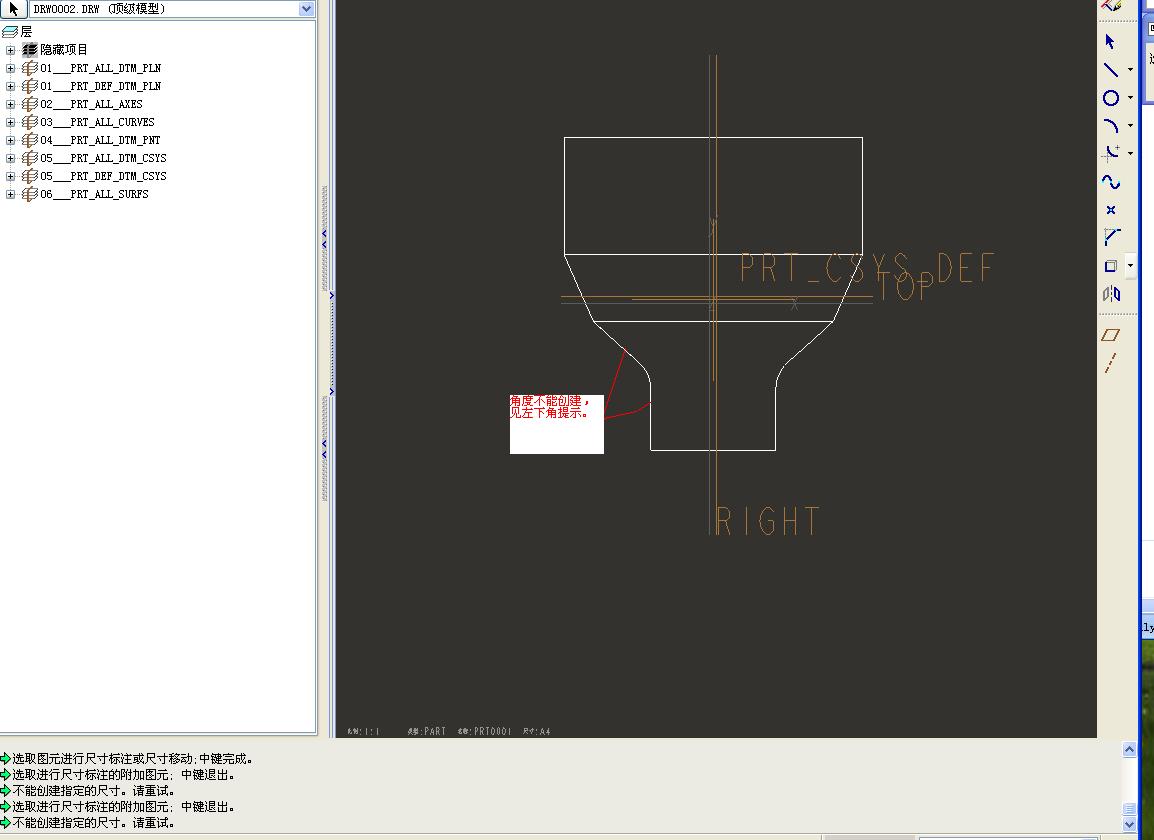
Task: Select layer 01___PRT_DEF_DTM_PLN
Action: coord(101,86)
